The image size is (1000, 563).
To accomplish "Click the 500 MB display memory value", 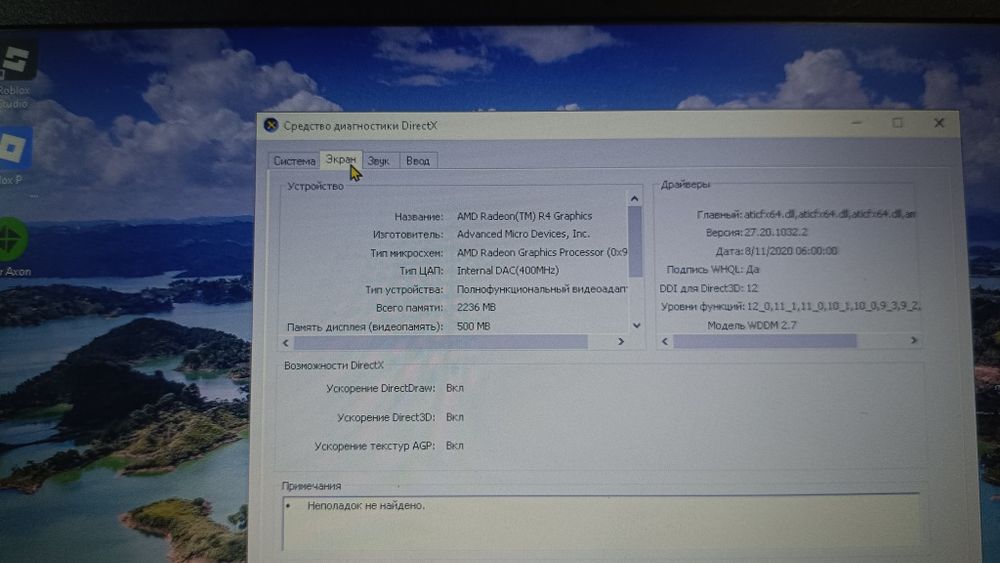I will click(473, 326).
